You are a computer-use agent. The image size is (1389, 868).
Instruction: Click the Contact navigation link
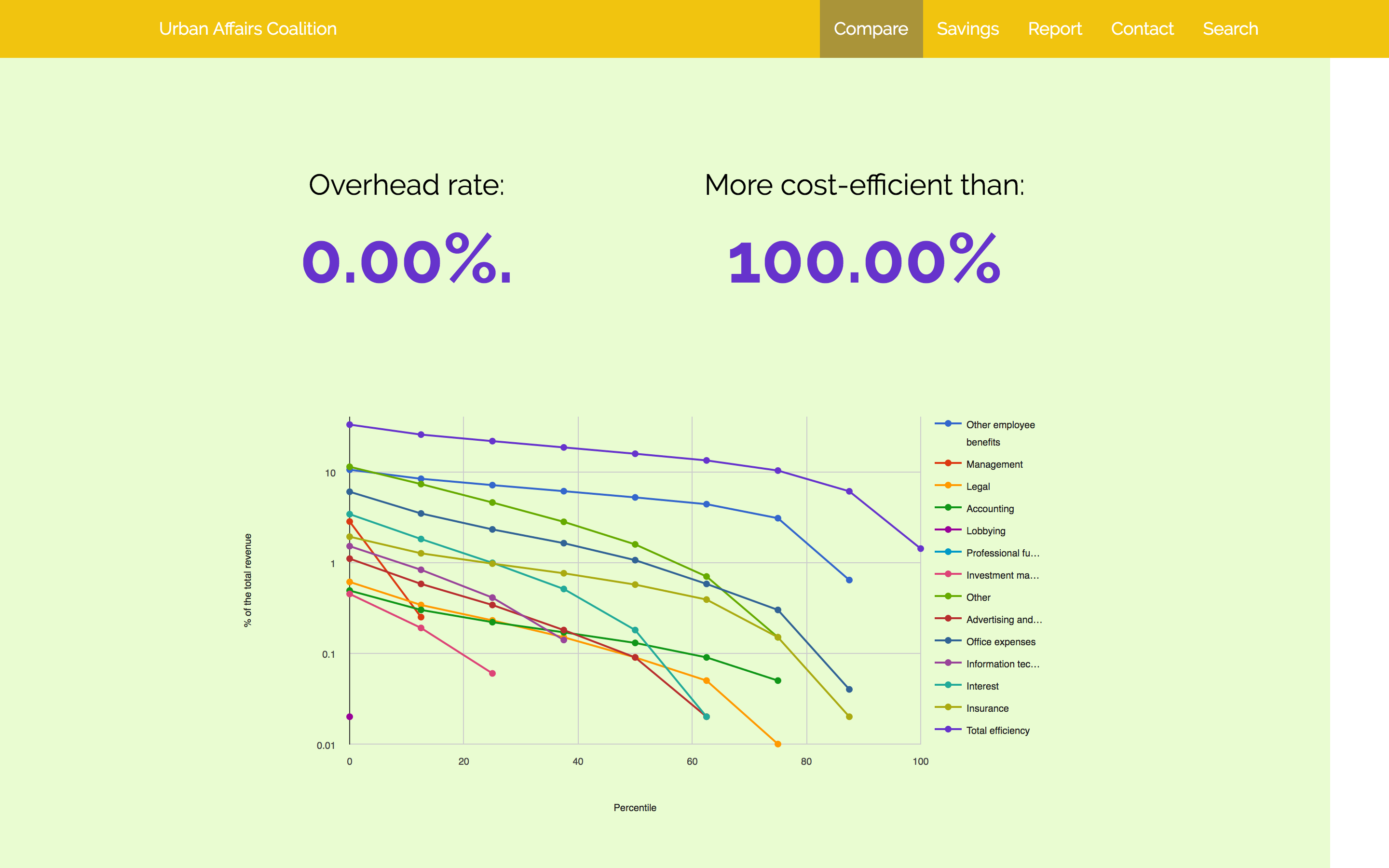click(1142, 29)
